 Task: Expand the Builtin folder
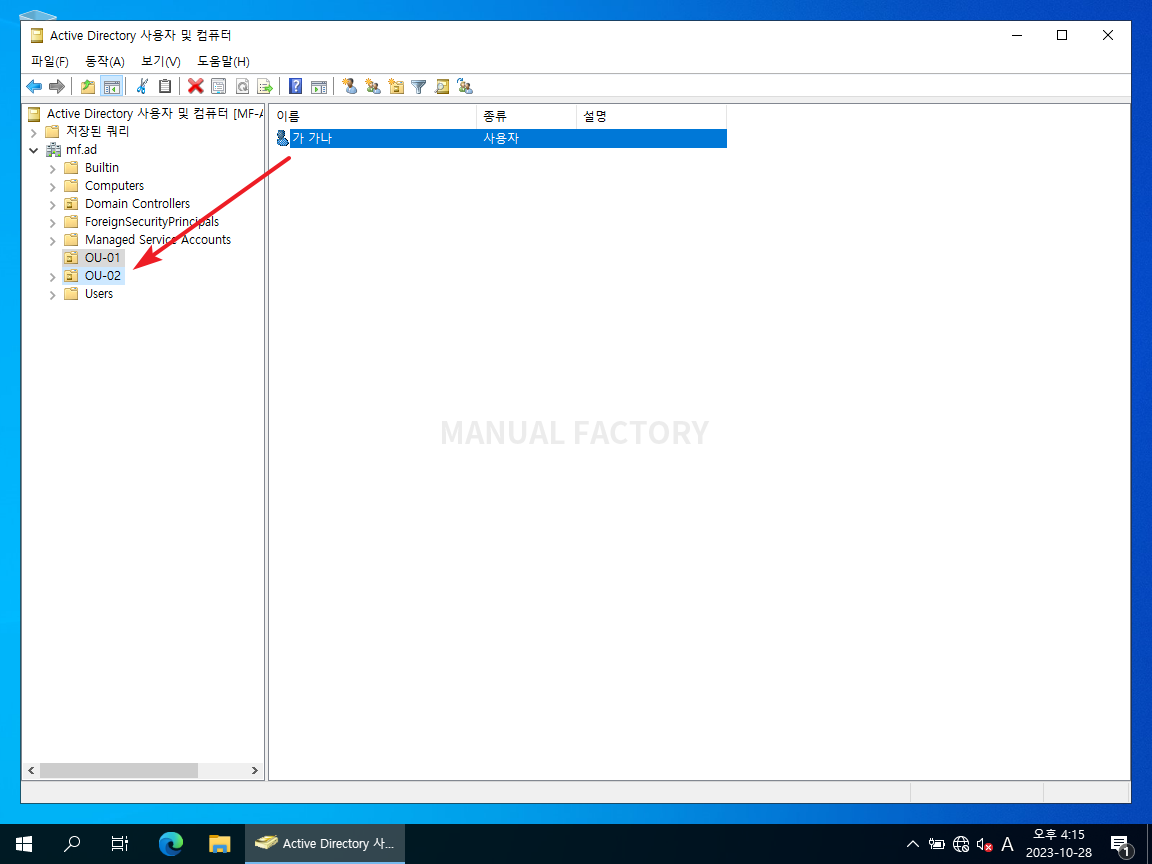point(52,169)
